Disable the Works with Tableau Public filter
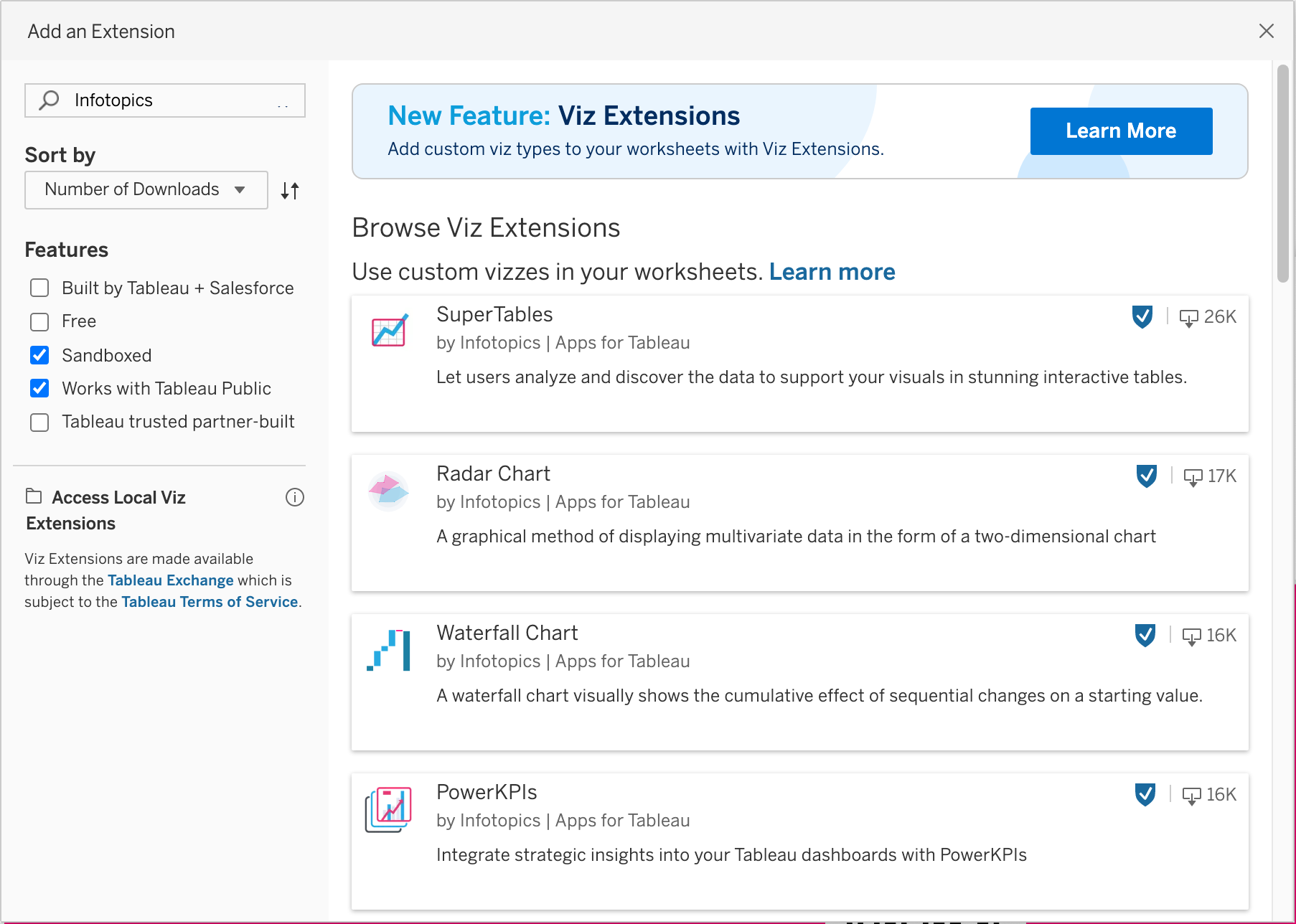Image resolution: width=1296 pixels, height=924 pixels. click(x=39, y=389)
